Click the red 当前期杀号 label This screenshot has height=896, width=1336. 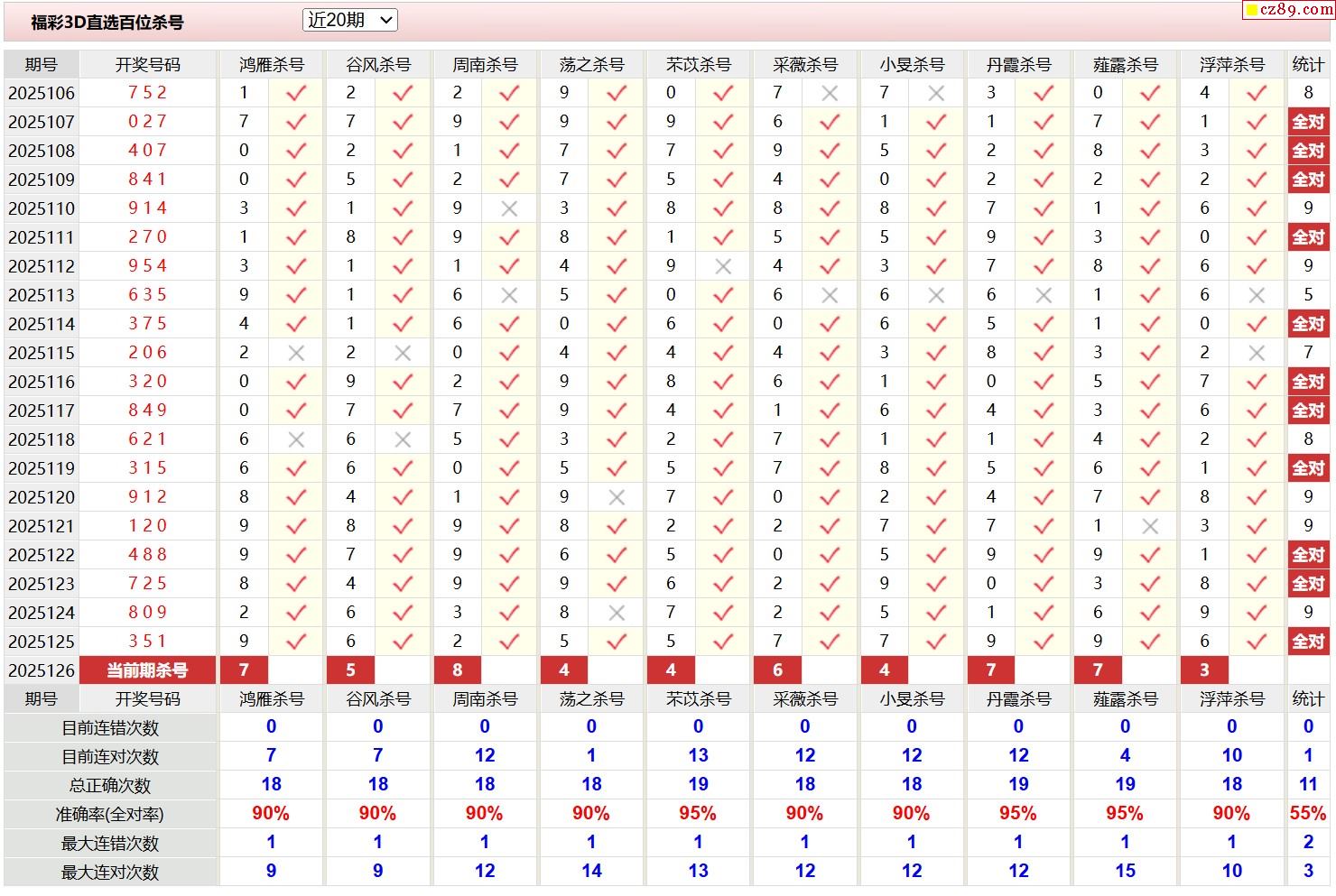pyautogui.click(x=148, y=670)
